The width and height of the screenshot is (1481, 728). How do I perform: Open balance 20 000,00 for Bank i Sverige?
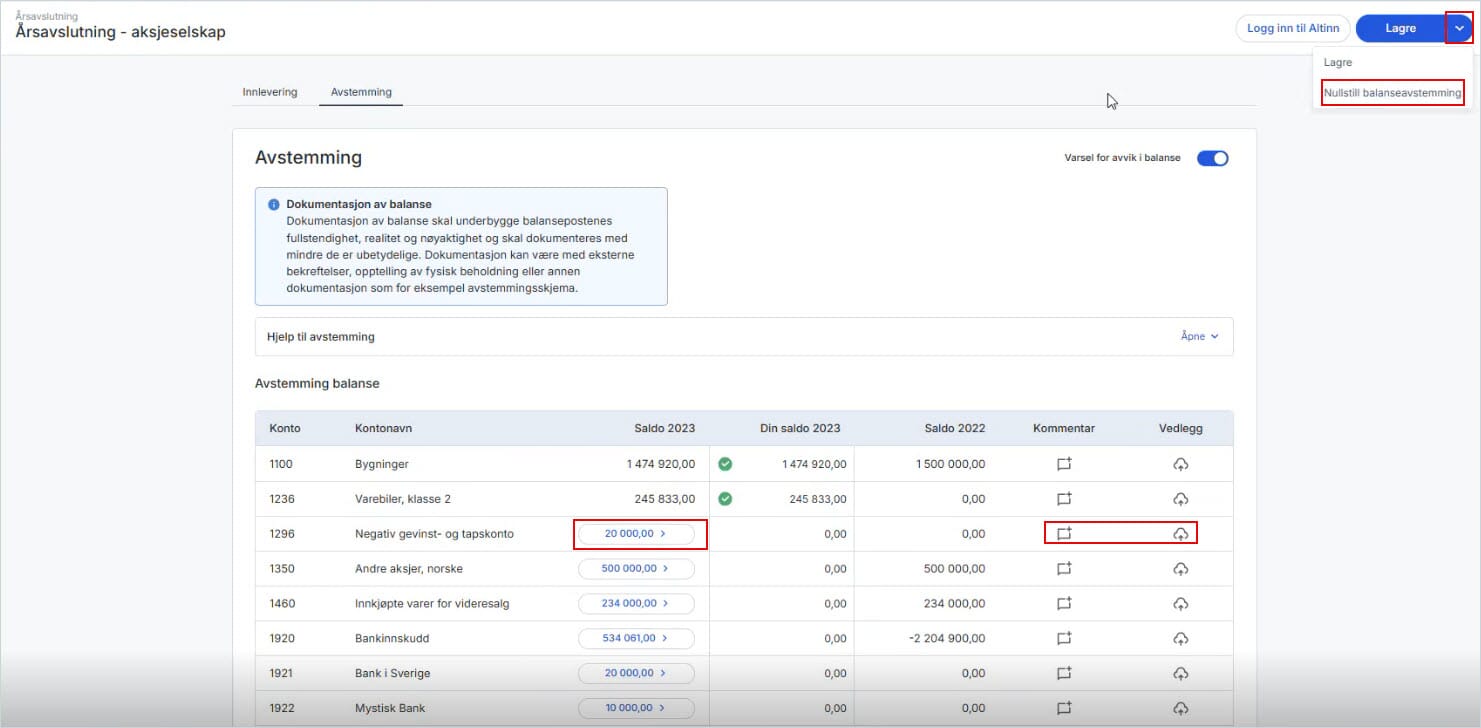[636, 673]
